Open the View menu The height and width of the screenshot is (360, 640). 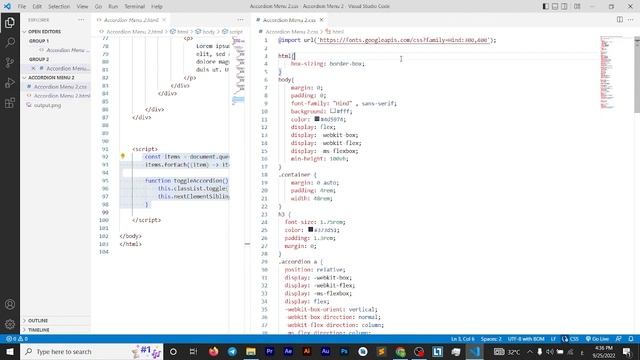[x=82, y=7]
